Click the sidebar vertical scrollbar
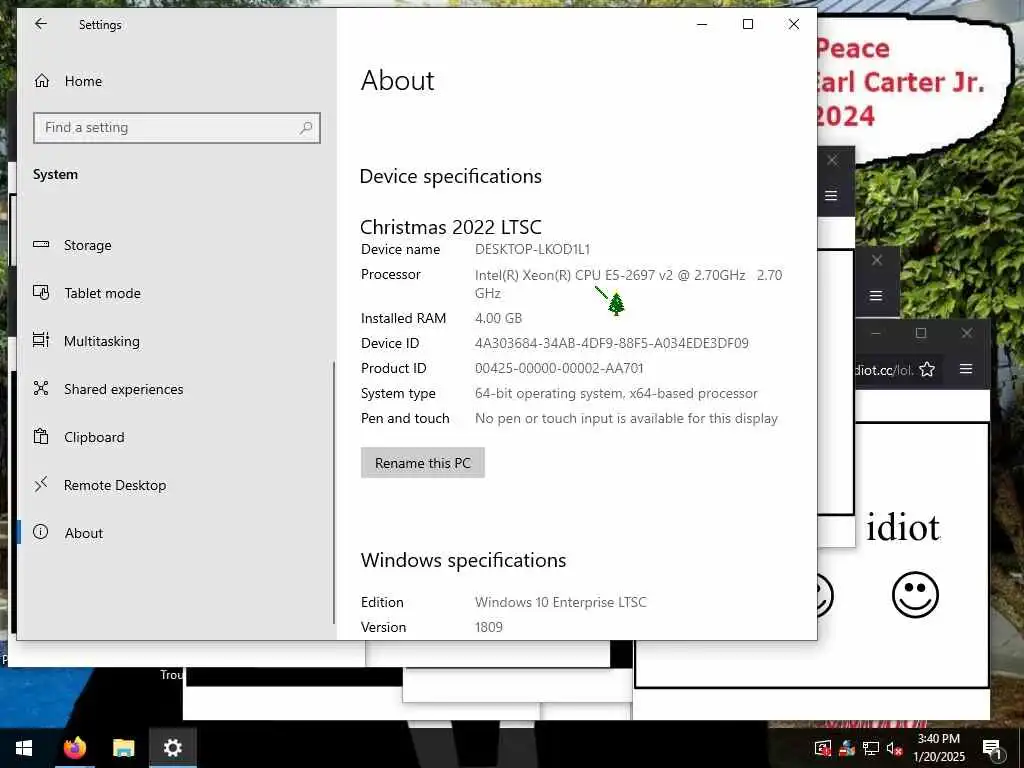 pyautogui.click(x=334, y=493)
